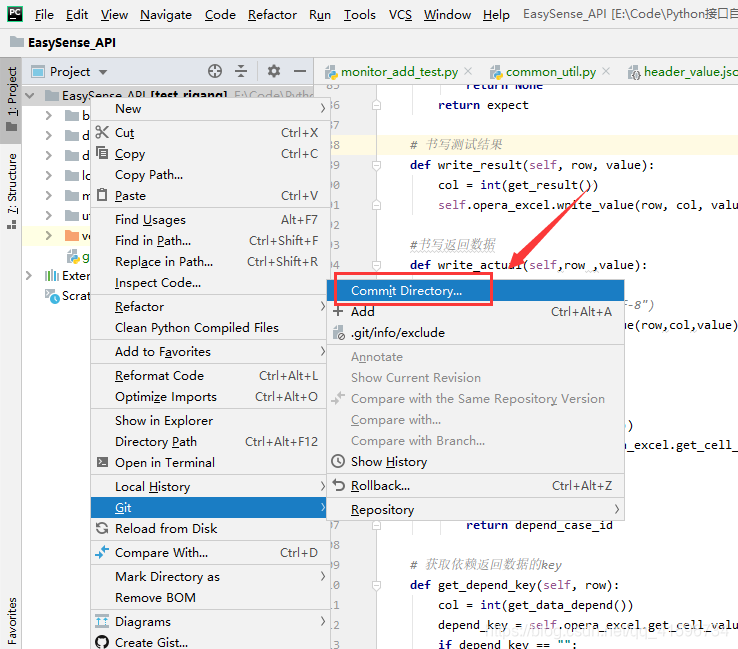Click the collapse all icon in Project panel
Viewport: 738px width, 649px height.
(241, 71)
